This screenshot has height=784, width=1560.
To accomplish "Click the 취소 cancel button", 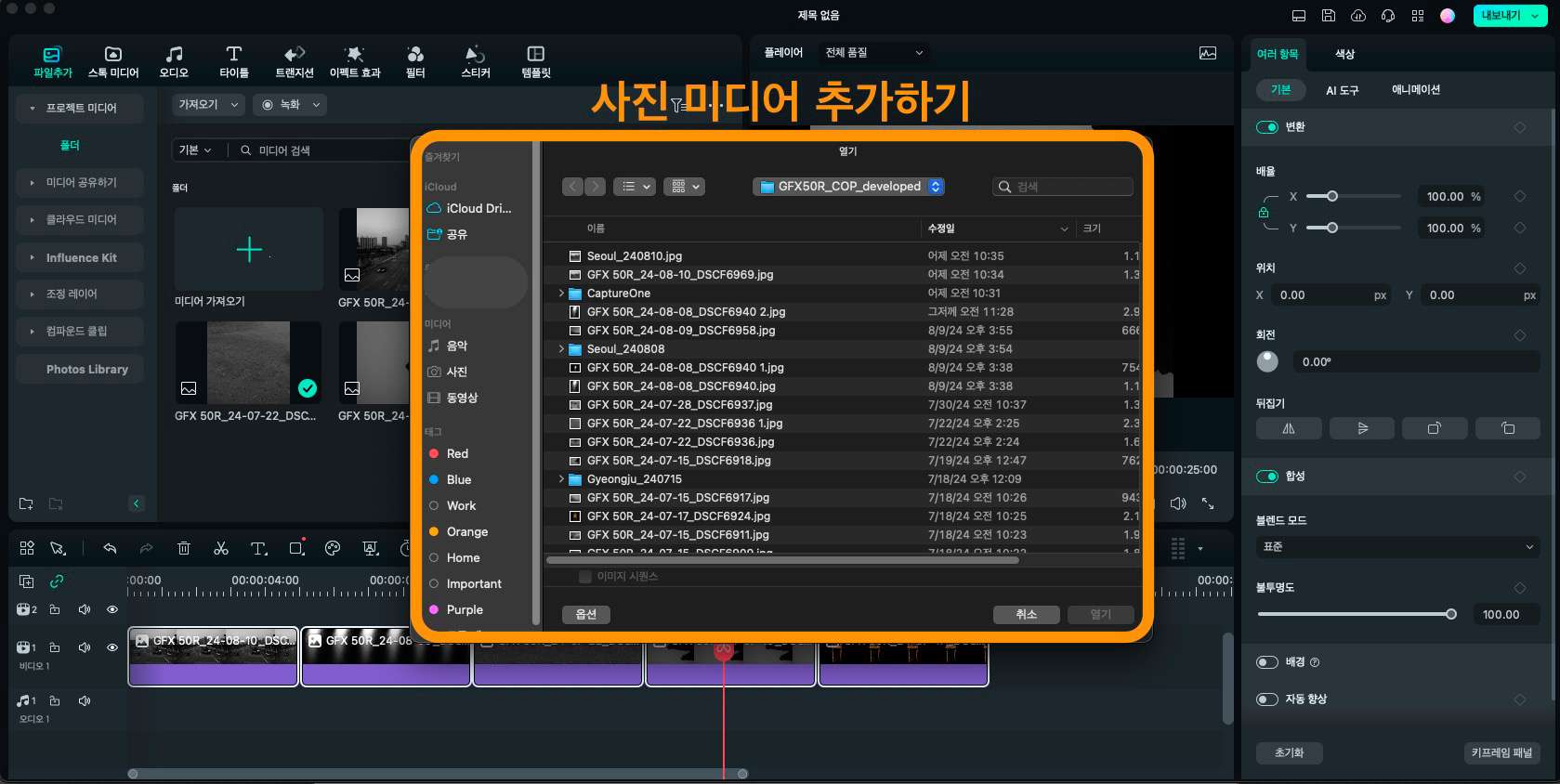I will coord(1027,614).
